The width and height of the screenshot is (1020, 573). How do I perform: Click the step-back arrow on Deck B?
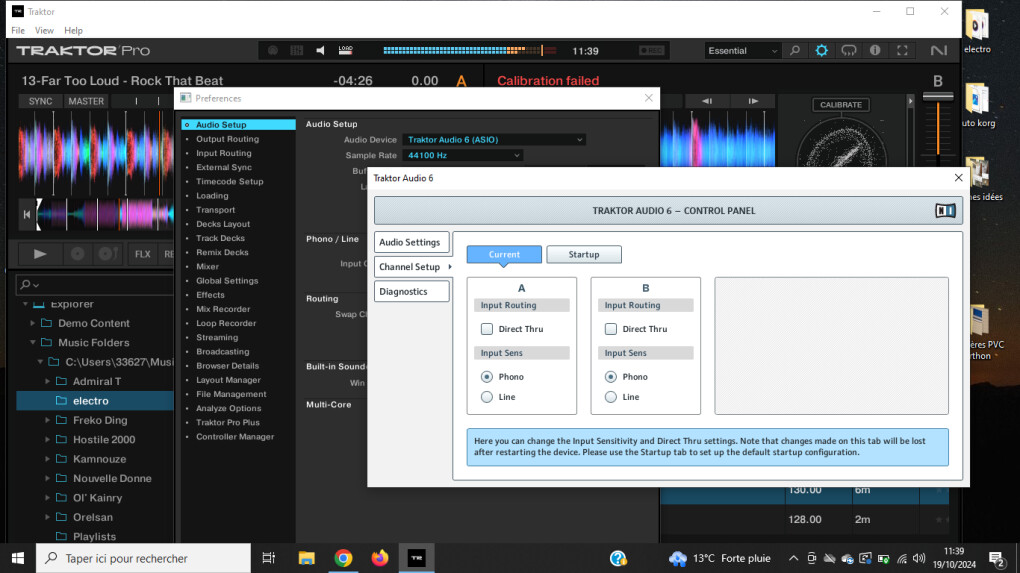point(706,101)
